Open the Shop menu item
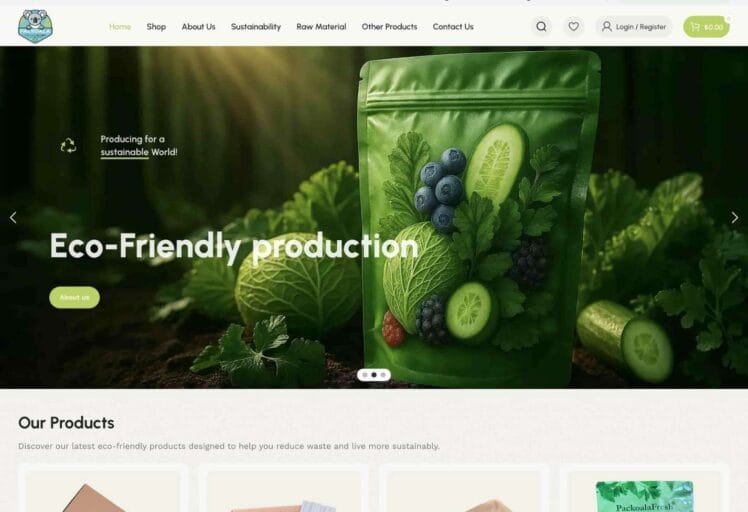 click(x=156, y=27)
